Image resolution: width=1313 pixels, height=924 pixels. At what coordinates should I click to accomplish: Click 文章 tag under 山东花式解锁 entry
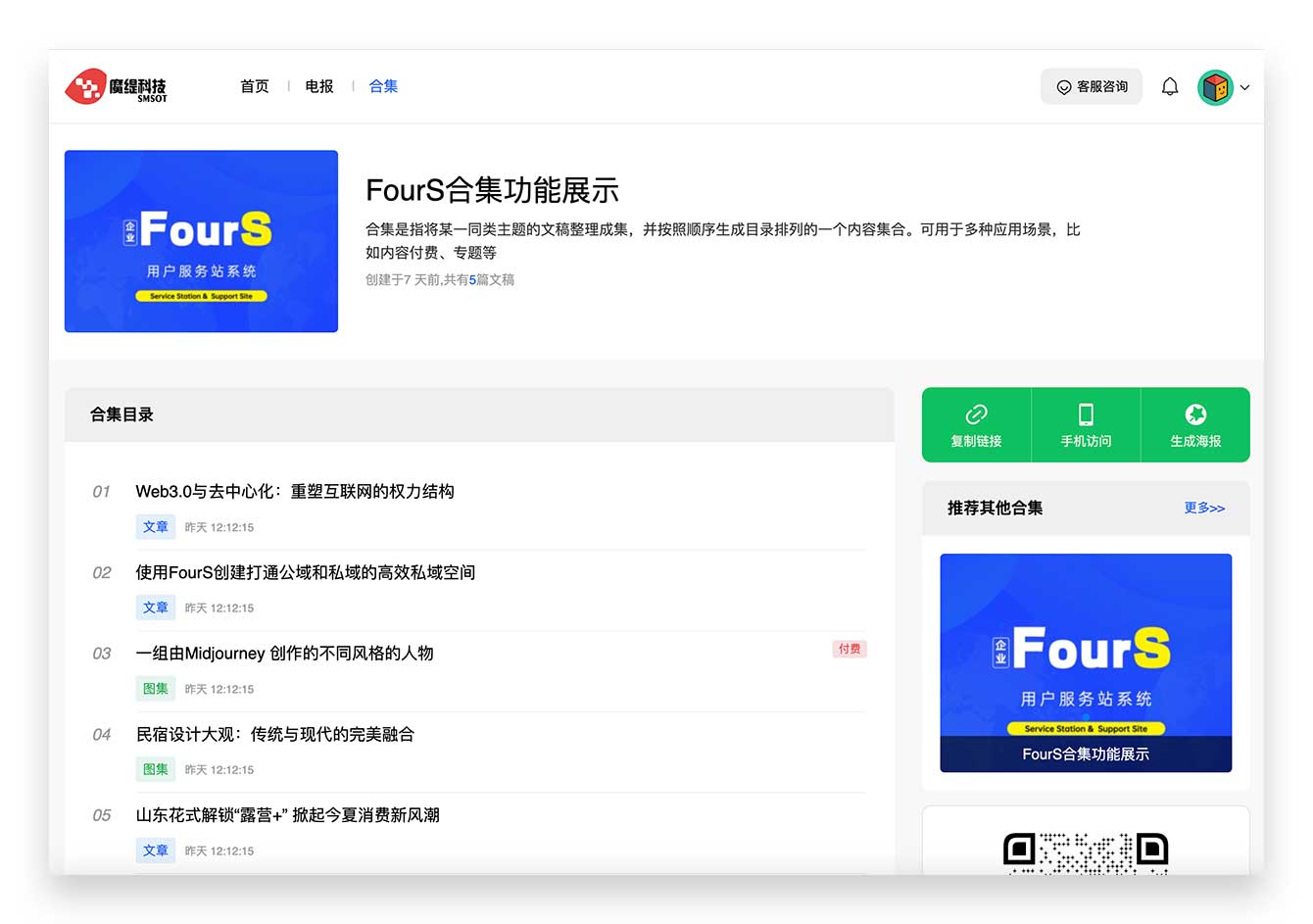pyautogui.click(x=156, y=851)
